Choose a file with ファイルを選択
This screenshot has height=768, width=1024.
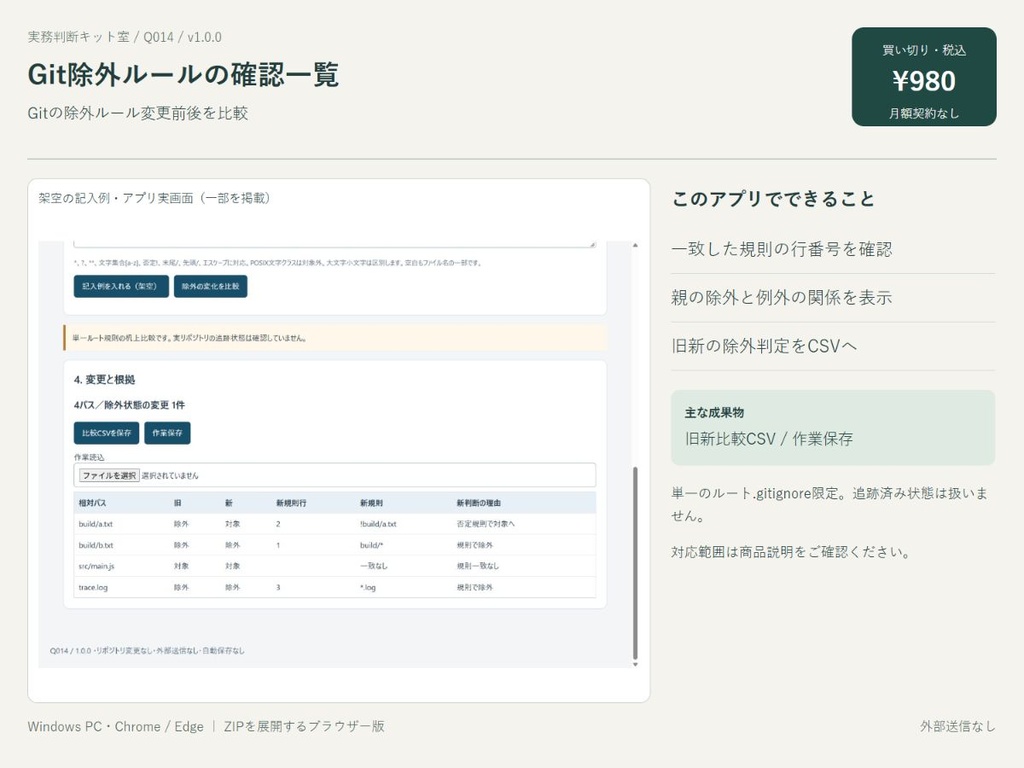(109, 475)
